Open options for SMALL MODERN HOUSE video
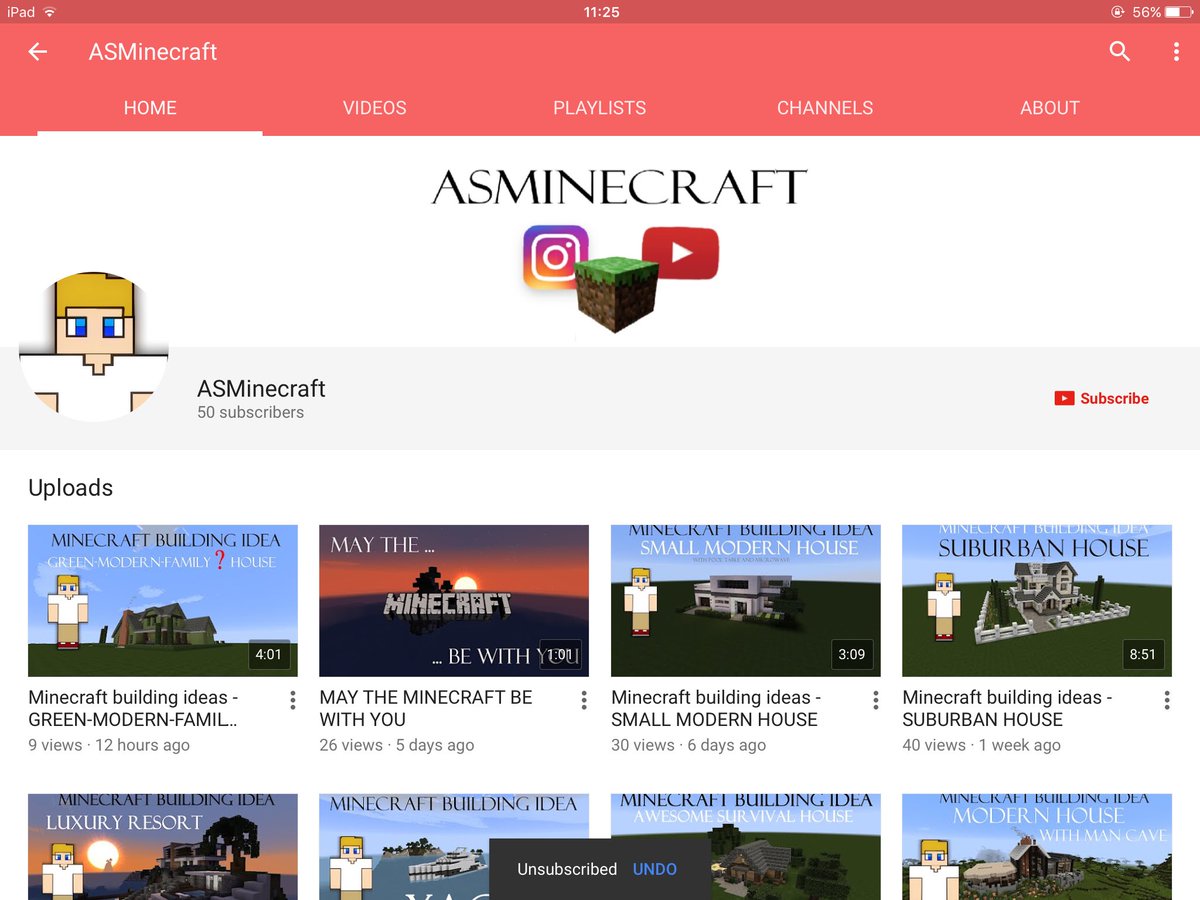Image resolution: width=1200 pixels, height=900 pixels. coord(876,700)
